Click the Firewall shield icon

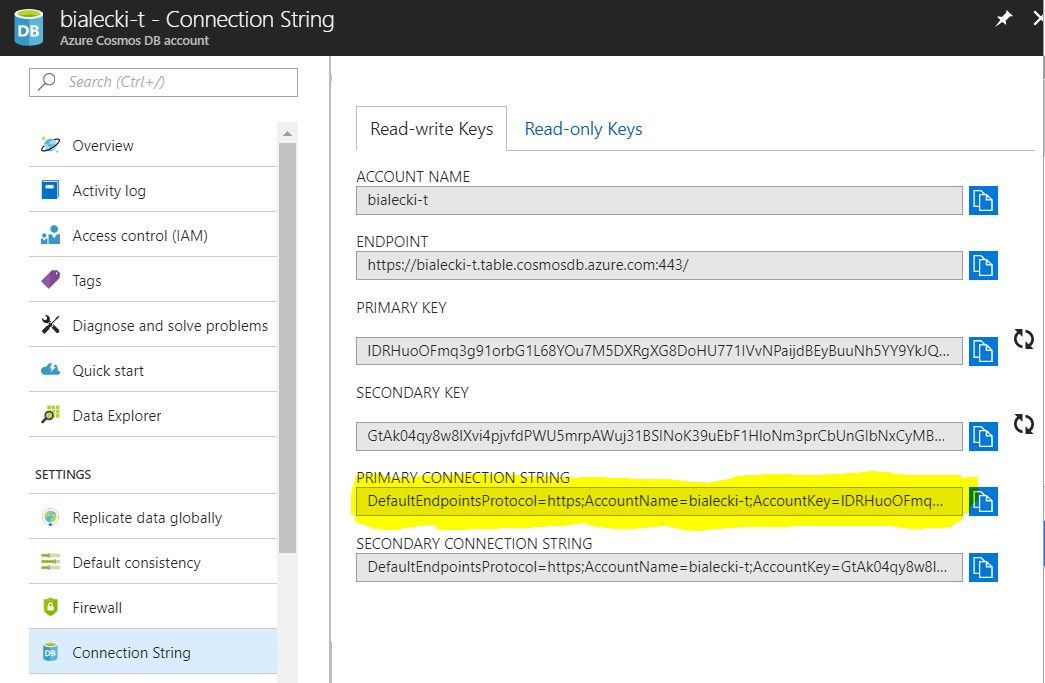[50, 606]
